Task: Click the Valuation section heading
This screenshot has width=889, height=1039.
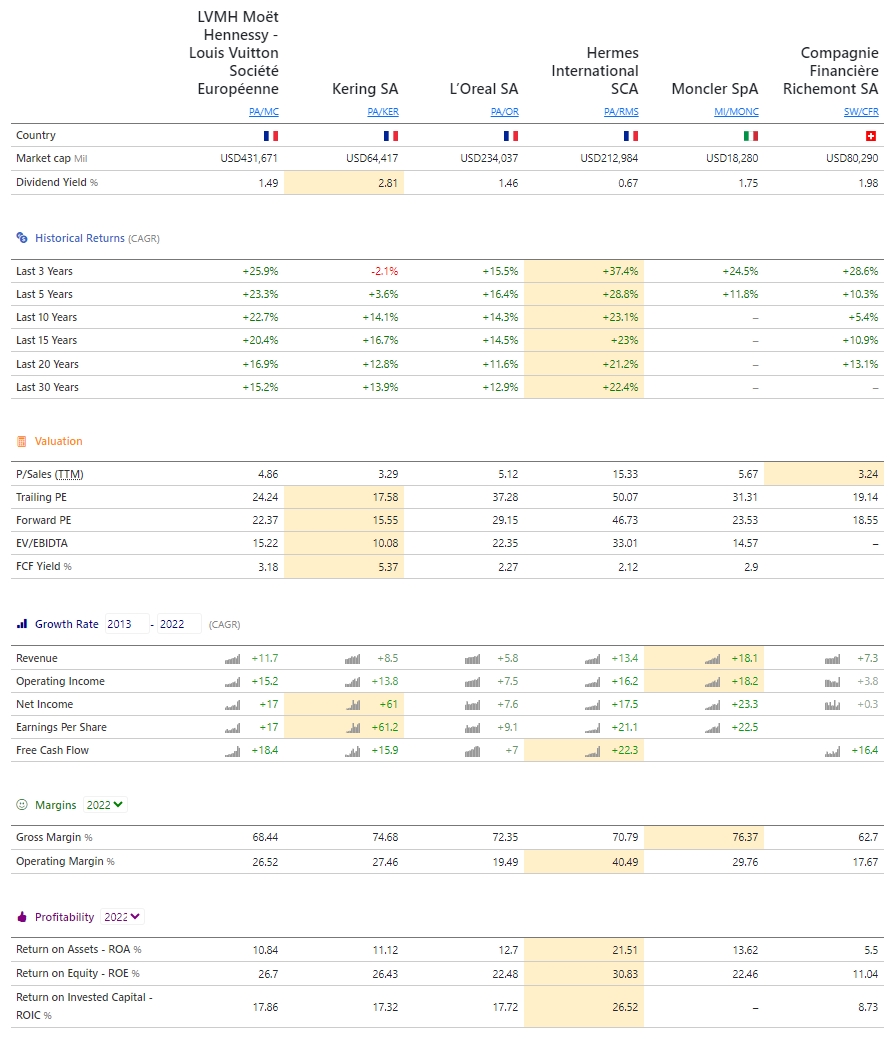Action: tap(59, 441)
